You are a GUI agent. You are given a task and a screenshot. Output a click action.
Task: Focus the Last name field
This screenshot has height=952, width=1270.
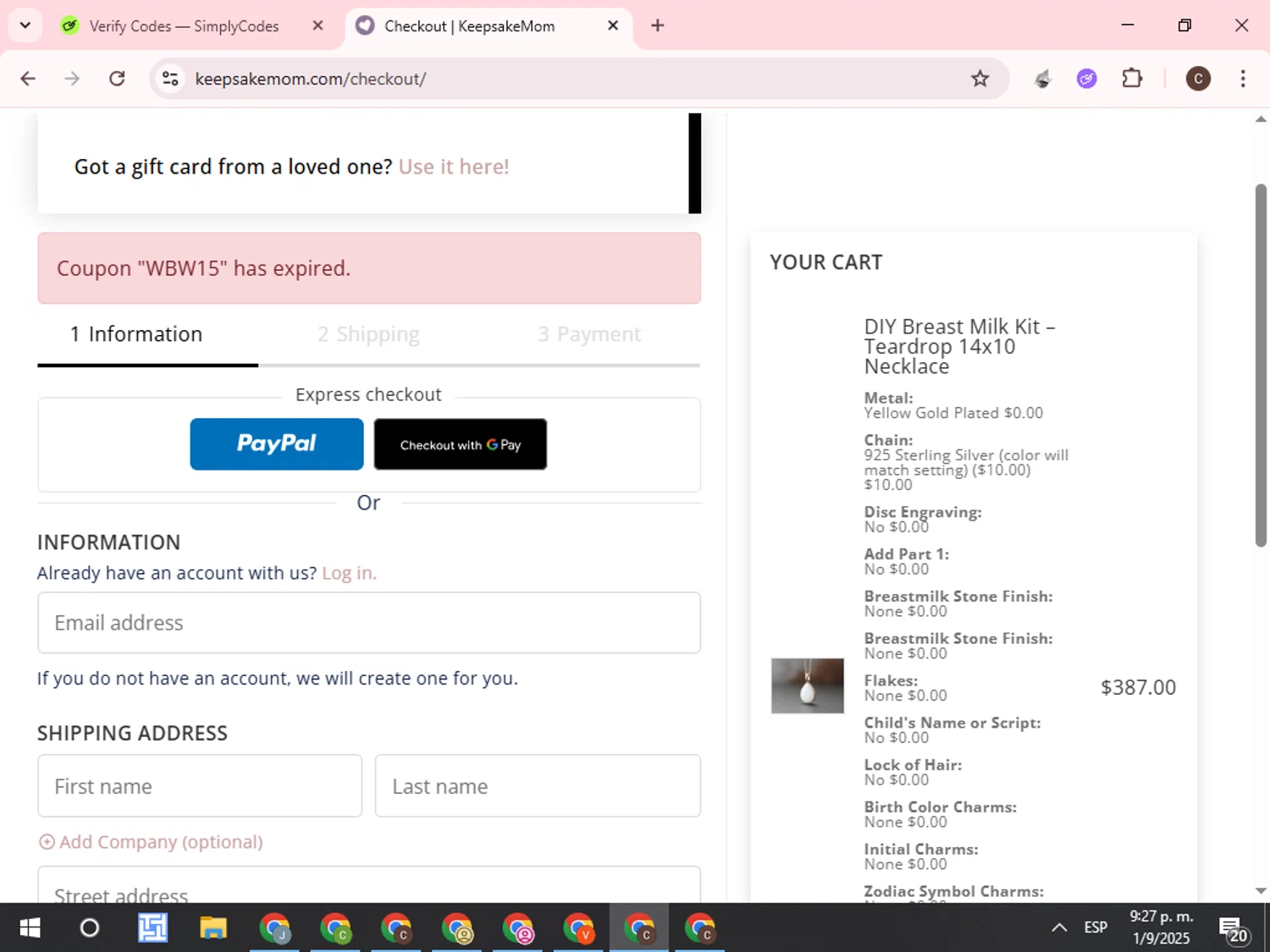(x=538, y=786)
